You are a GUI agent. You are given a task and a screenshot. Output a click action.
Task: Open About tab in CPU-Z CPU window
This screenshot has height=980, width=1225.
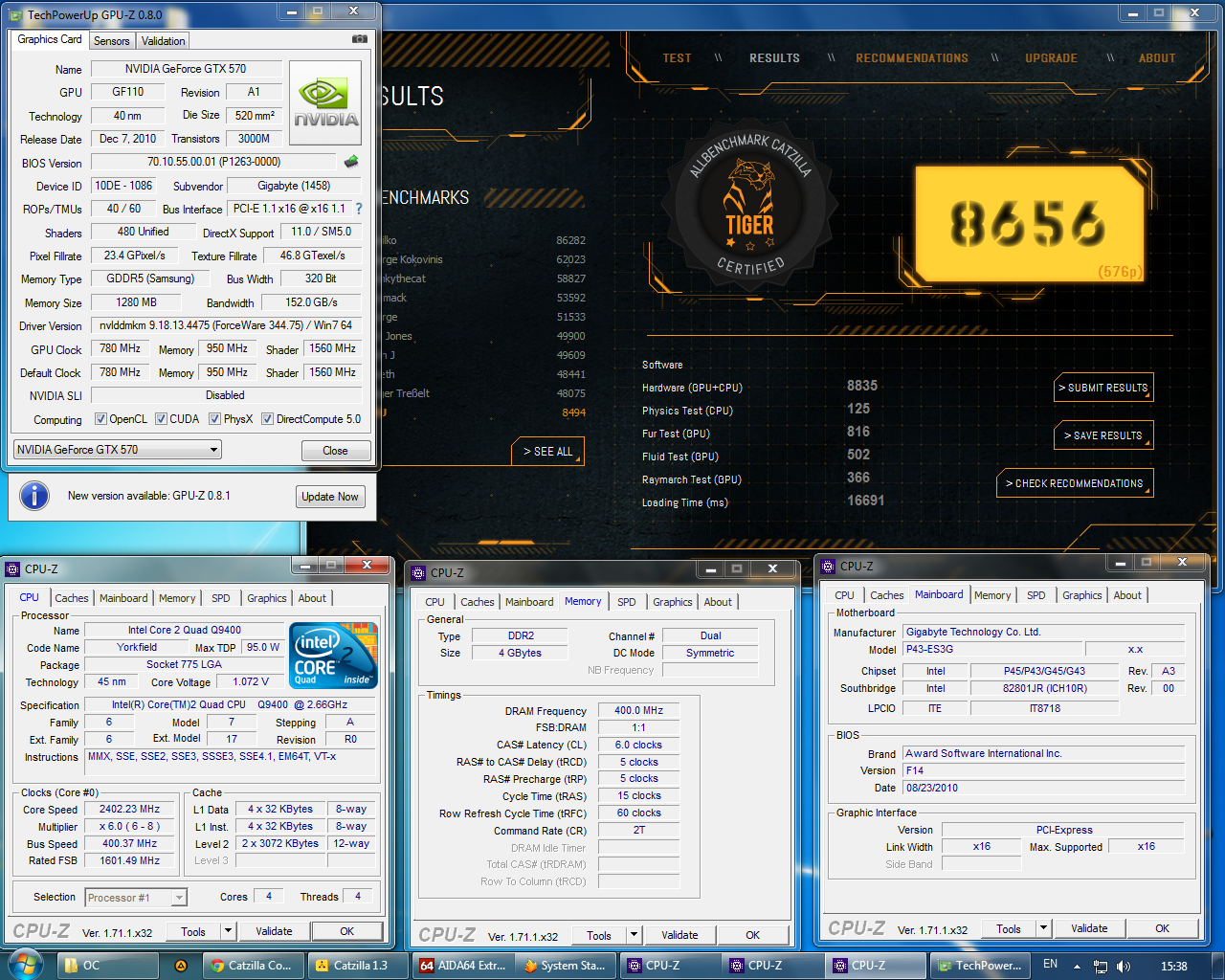coord(312,598)
